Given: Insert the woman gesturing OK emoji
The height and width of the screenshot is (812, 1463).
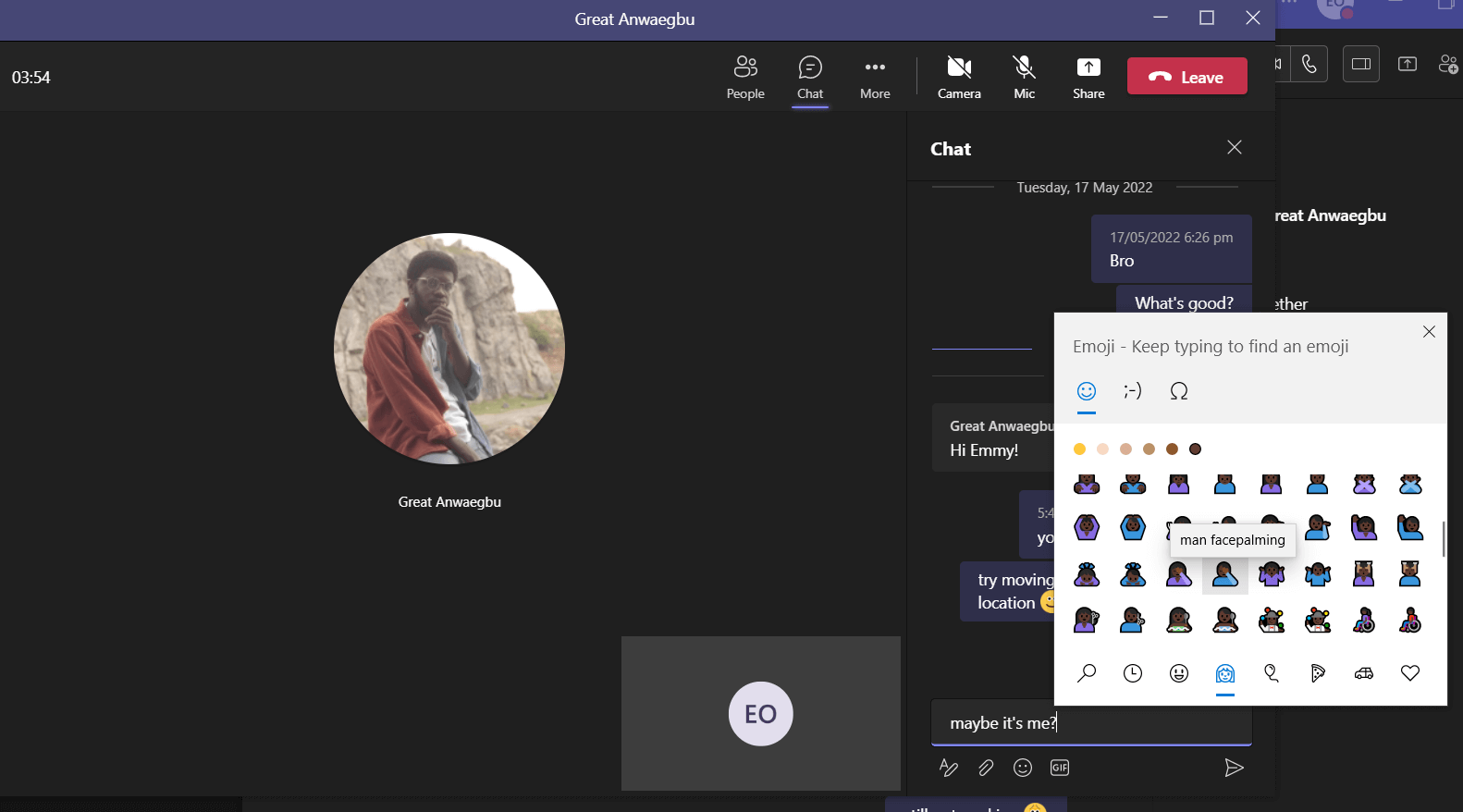Looking at the screenshot, I should pos(1087,529).
